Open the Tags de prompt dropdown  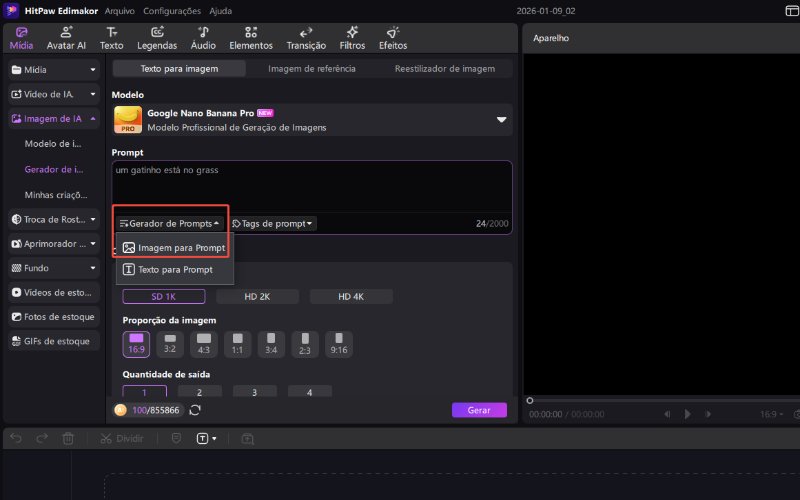273,224
